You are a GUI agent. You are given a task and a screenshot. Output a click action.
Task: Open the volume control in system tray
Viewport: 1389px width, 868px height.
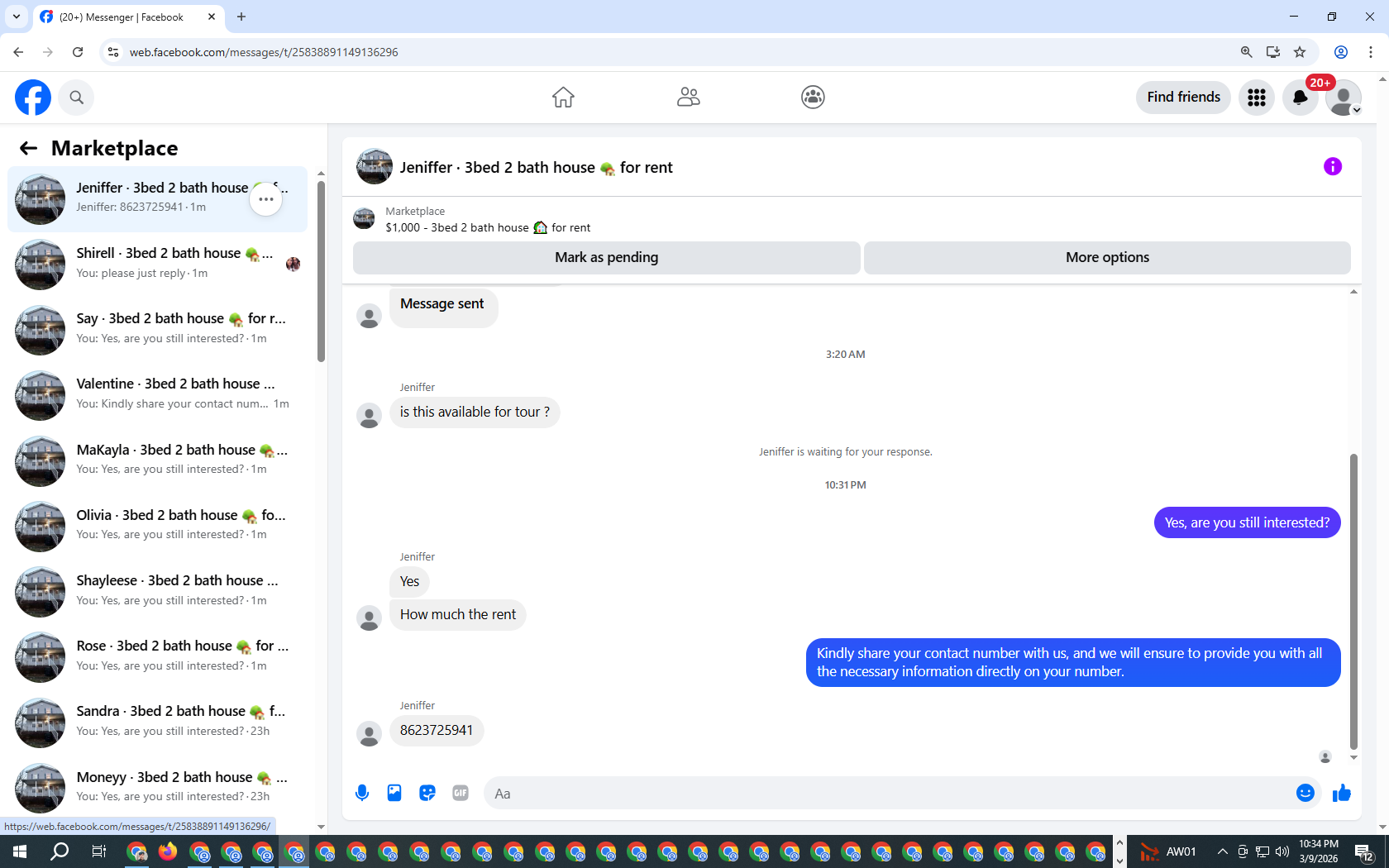pyautogui.click(x=1282, y=851)
